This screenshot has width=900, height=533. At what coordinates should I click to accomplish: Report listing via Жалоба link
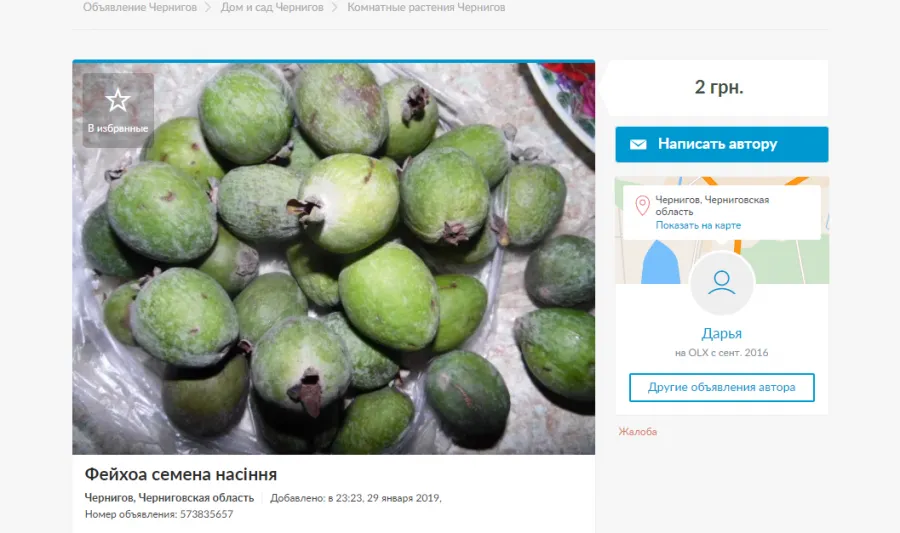(638, 431)
